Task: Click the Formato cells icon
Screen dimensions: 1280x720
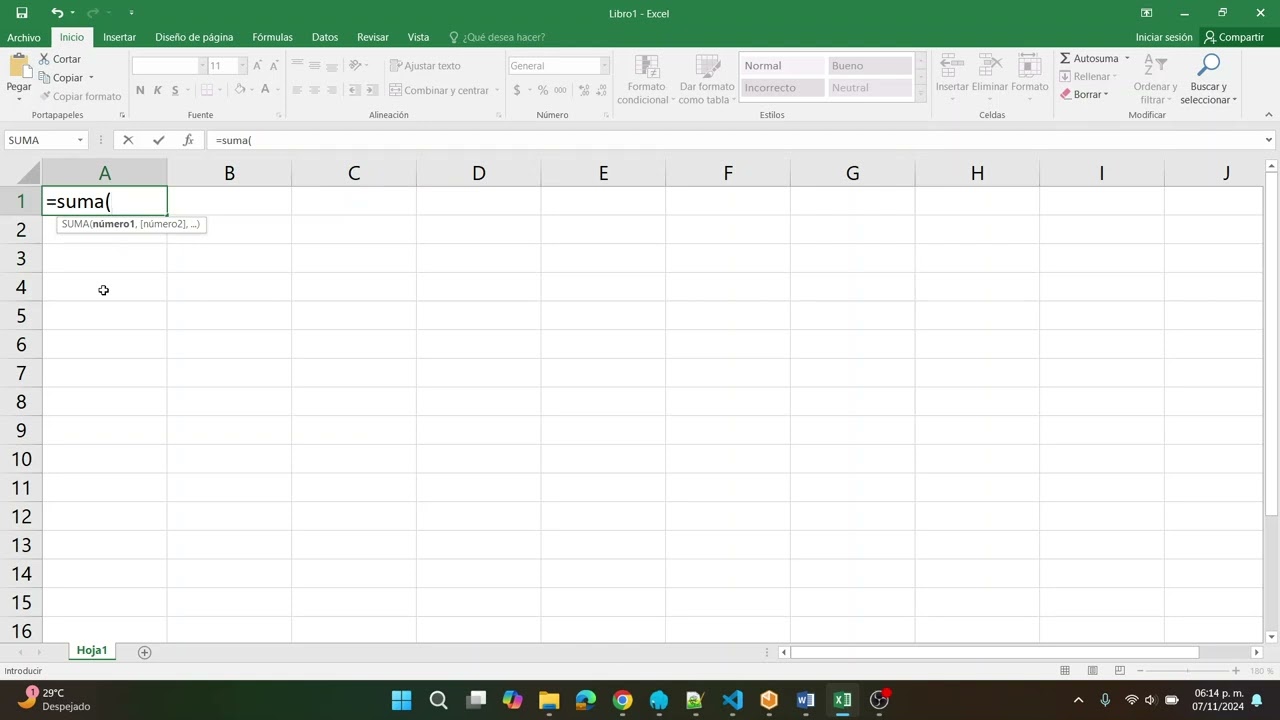Action: 1029,66
